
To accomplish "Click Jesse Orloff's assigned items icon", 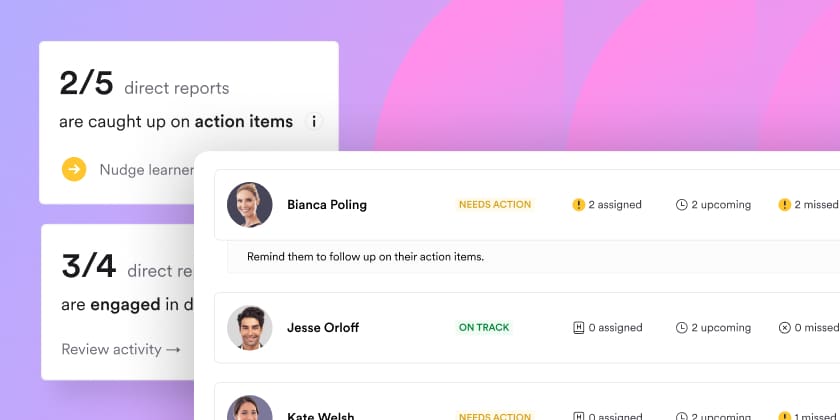I will pos(578,327).
